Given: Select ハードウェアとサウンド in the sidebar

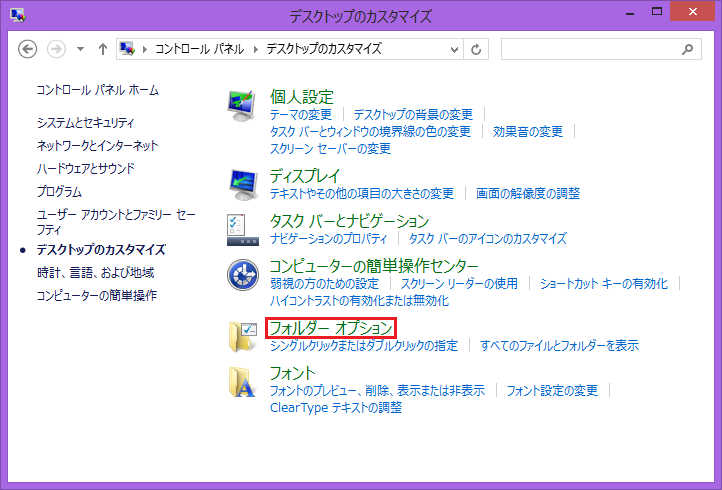Looking at the screenshot, I should 85,168.
